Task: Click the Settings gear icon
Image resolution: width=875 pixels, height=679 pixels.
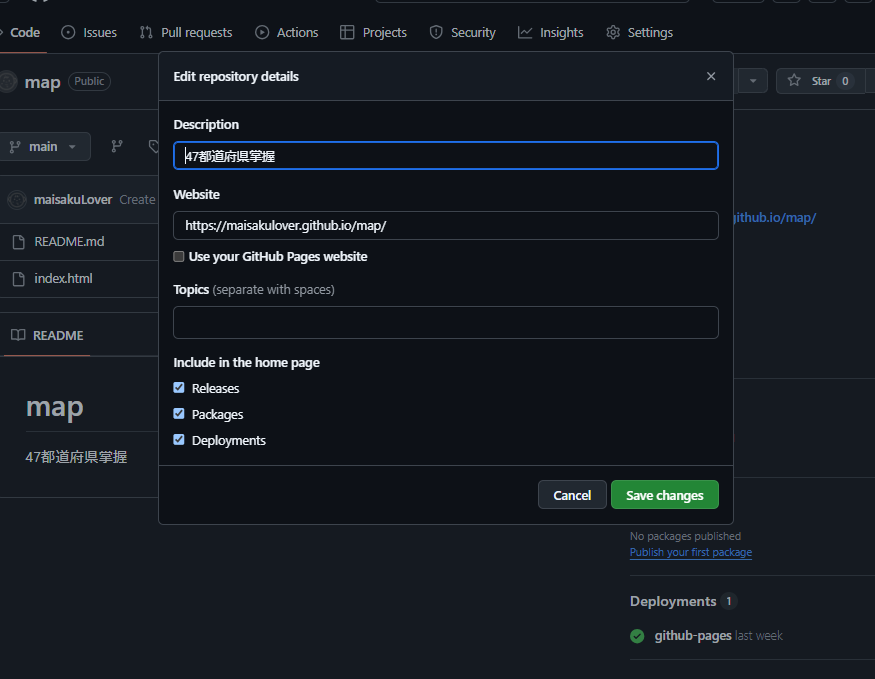Action: coord(613,32)
